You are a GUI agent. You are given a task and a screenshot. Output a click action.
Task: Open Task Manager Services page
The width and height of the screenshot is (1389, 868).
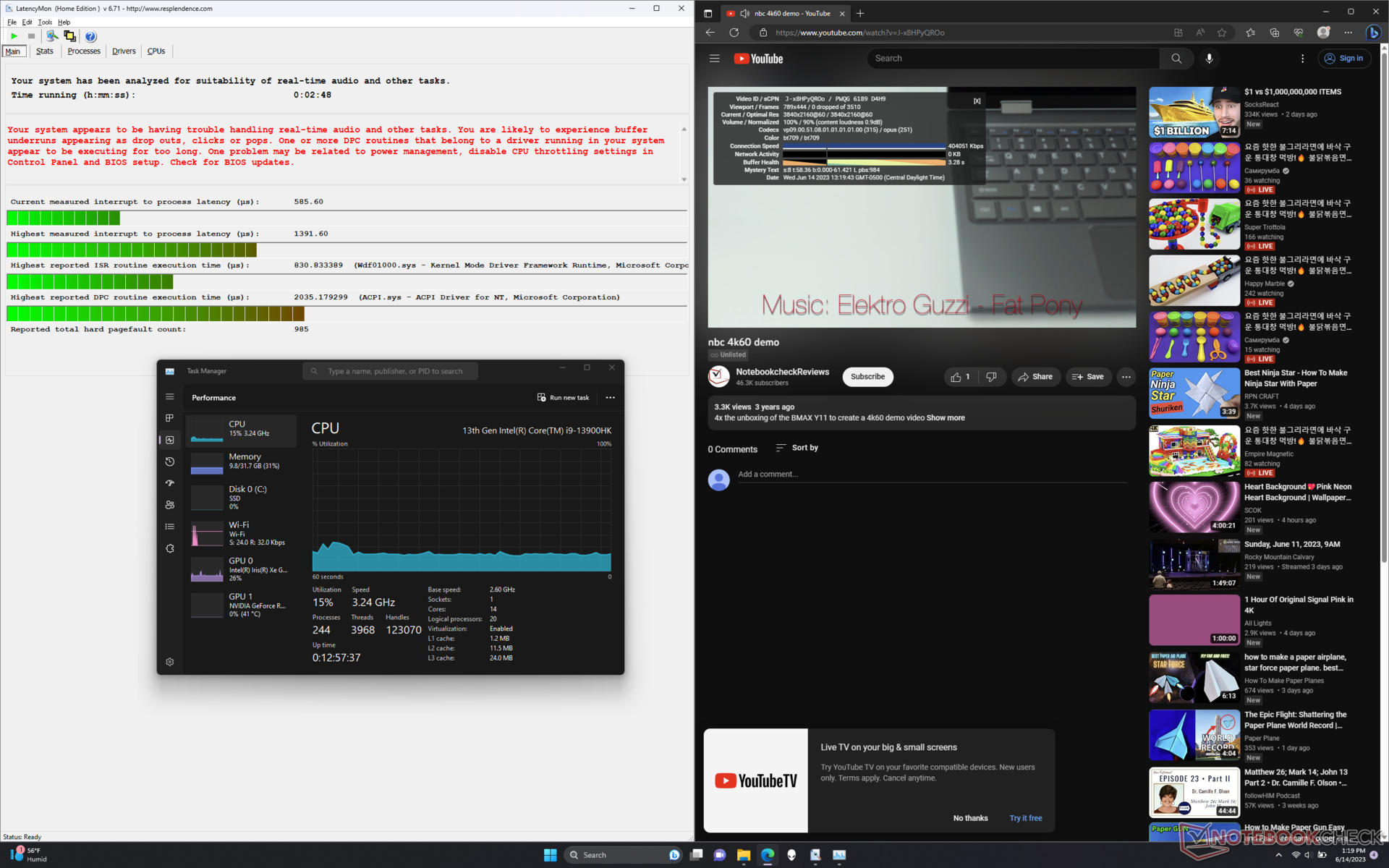click(170, 548)
